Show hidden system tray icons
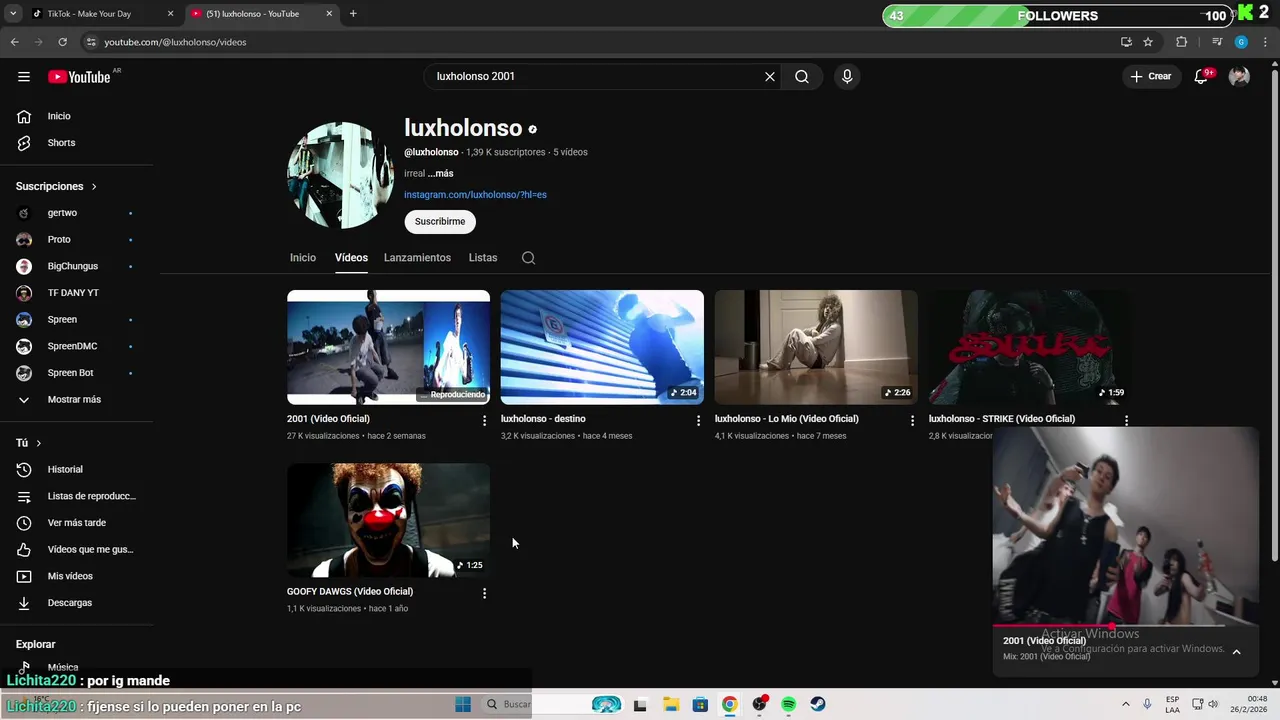Viewport: 1280px width, 720px height. tap(1125, 704)
